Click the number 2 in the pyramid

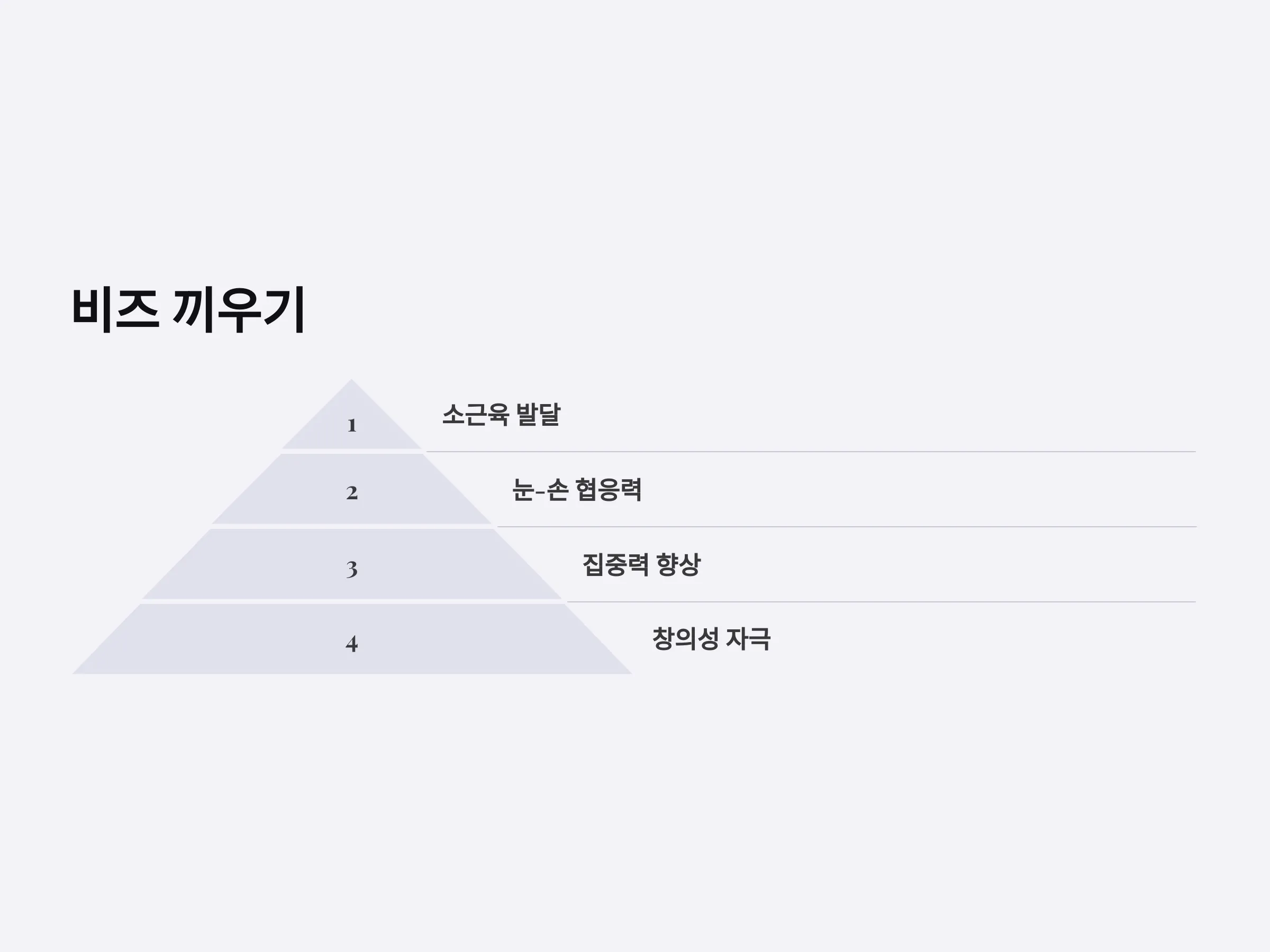(352, 493)
